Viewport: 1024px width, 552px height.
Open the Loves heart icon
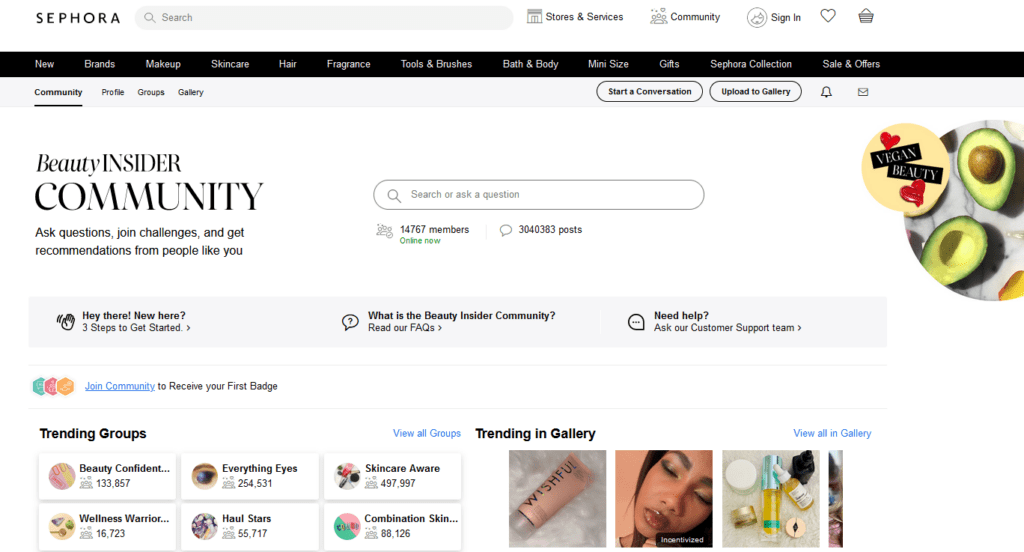(827, 16)
